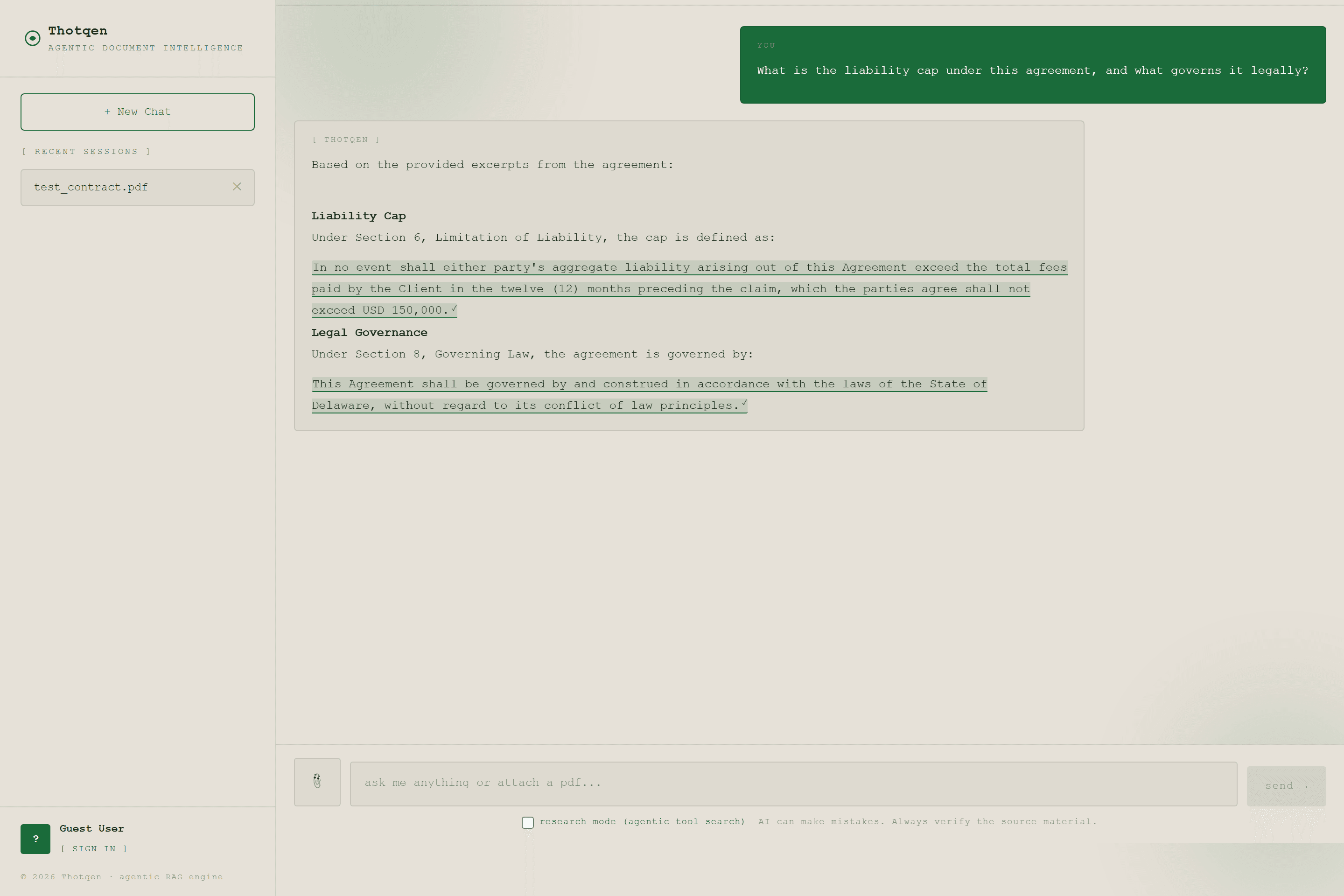Click 'Based on the provided excerpts' line
This screenshot has width=1344, height=896.
click(x=492, y=165)
